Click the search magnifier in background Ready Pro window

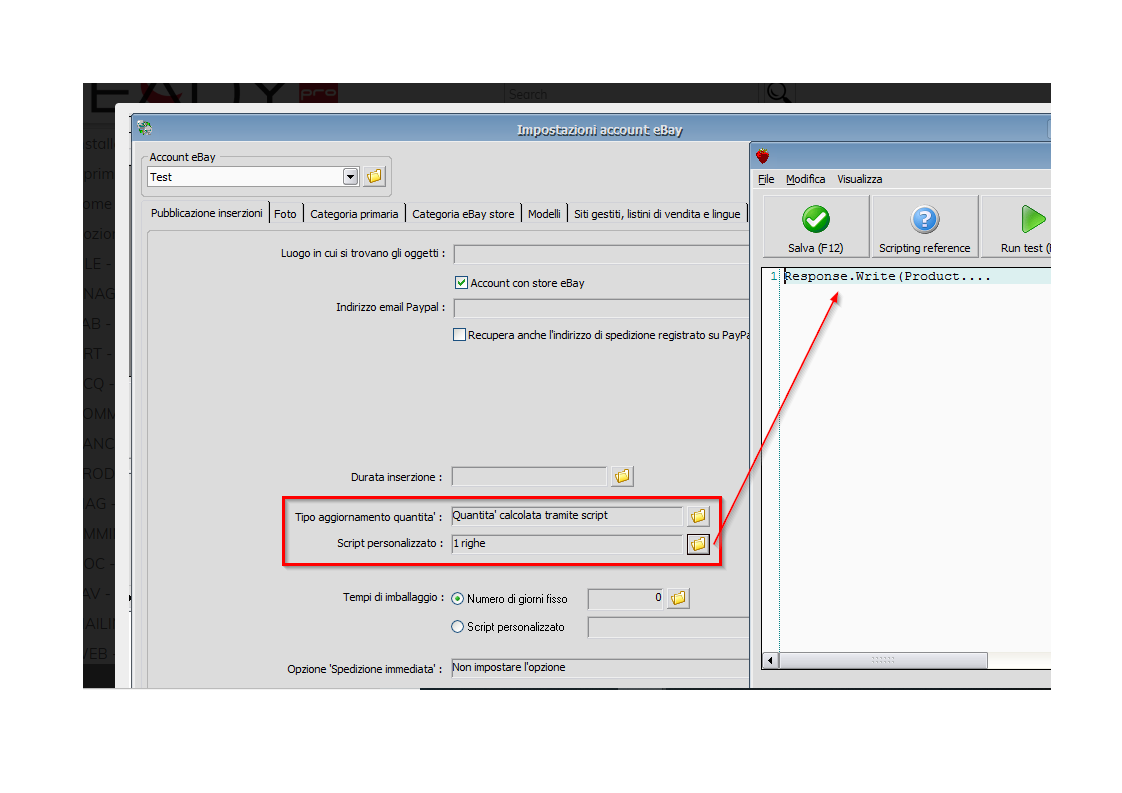coord(777,92)
